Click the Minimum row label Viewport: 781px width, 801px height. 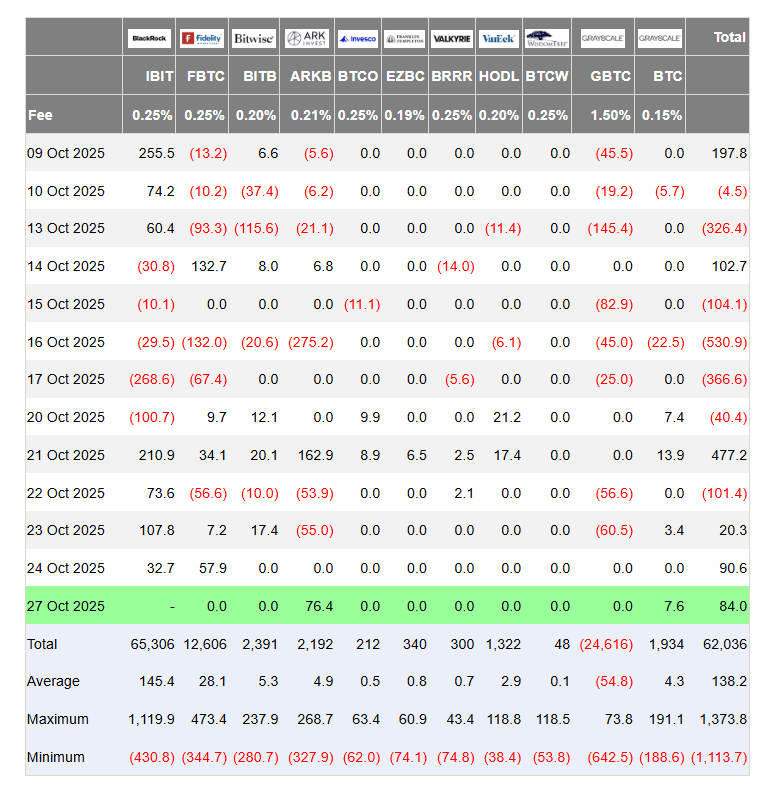[x=56, y=757]
